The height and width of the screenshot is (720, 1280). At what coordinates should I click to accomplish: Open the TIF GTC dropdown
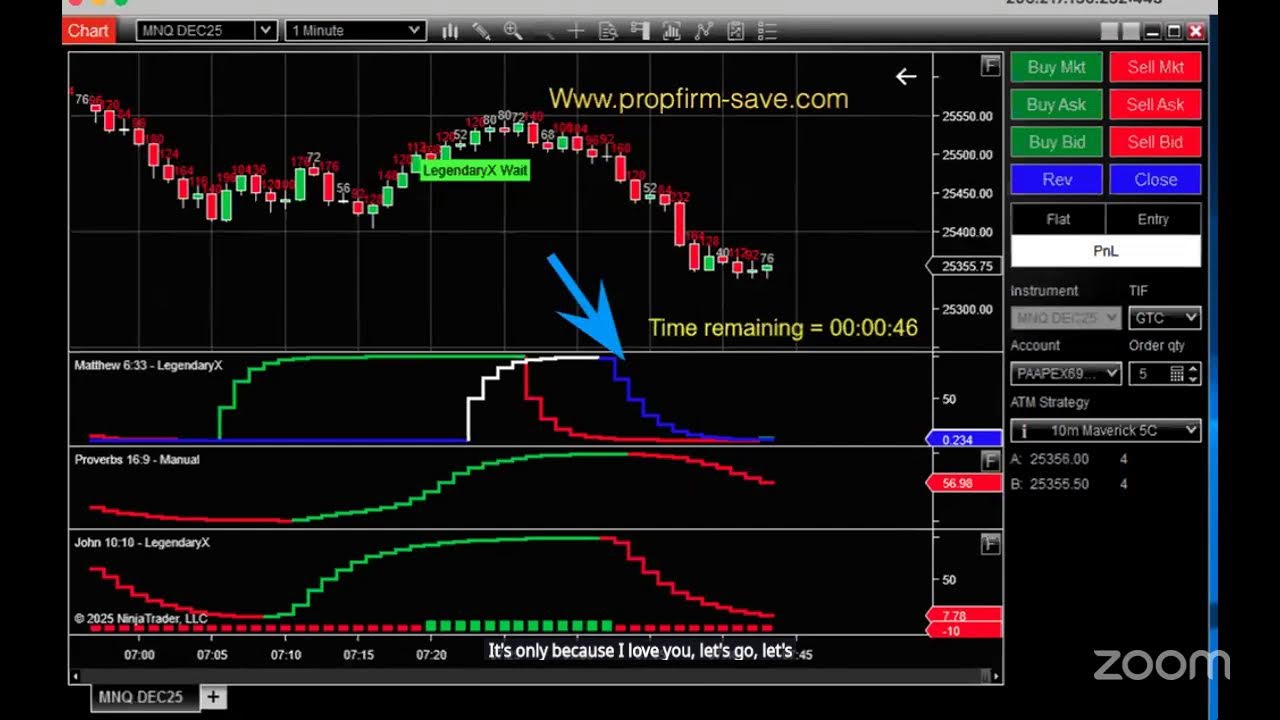(x=1164, y=318)
